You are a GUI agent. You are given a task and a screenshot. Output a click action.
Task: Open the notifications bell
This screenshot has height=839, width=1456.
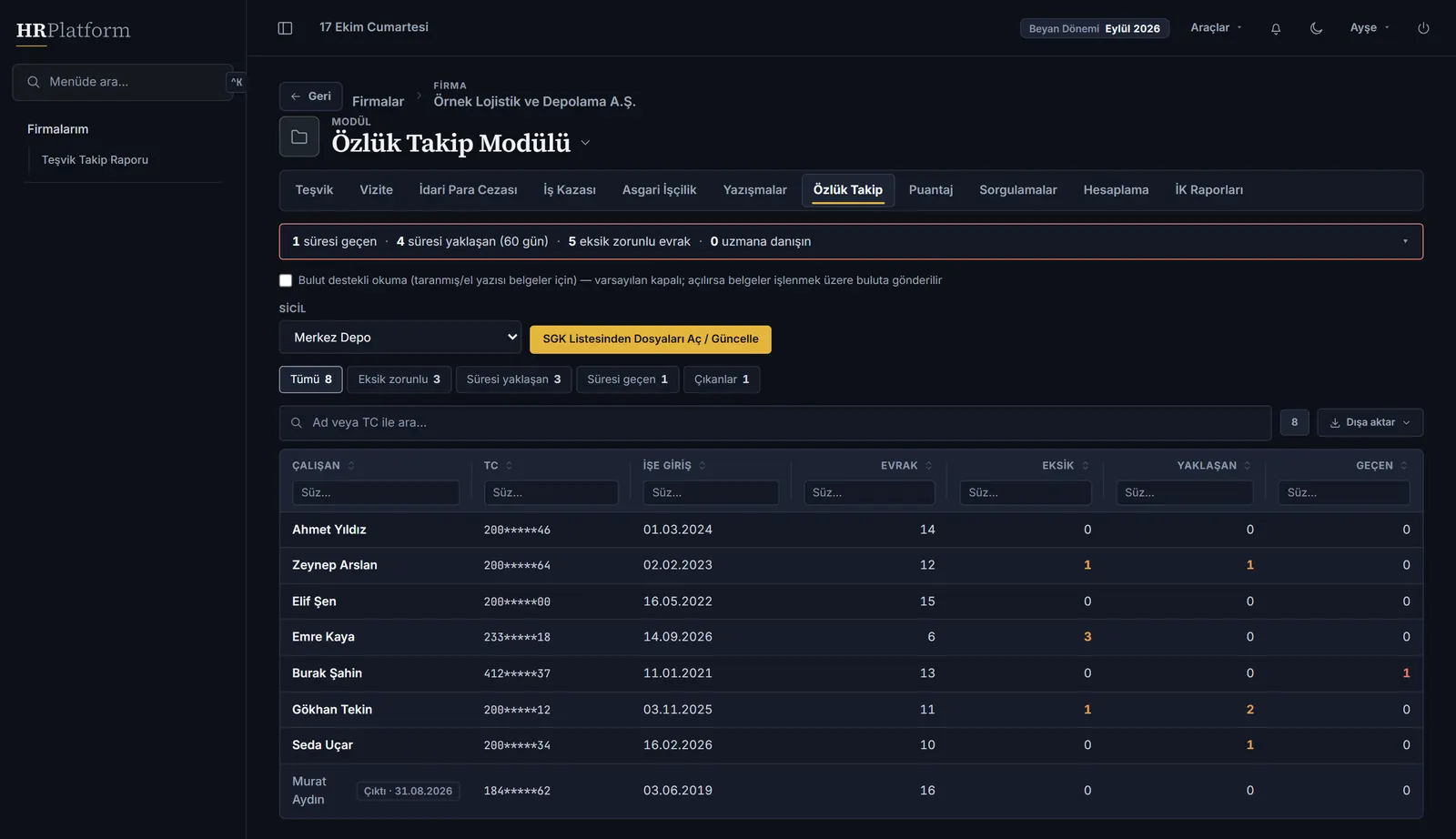click(1276, 28)
